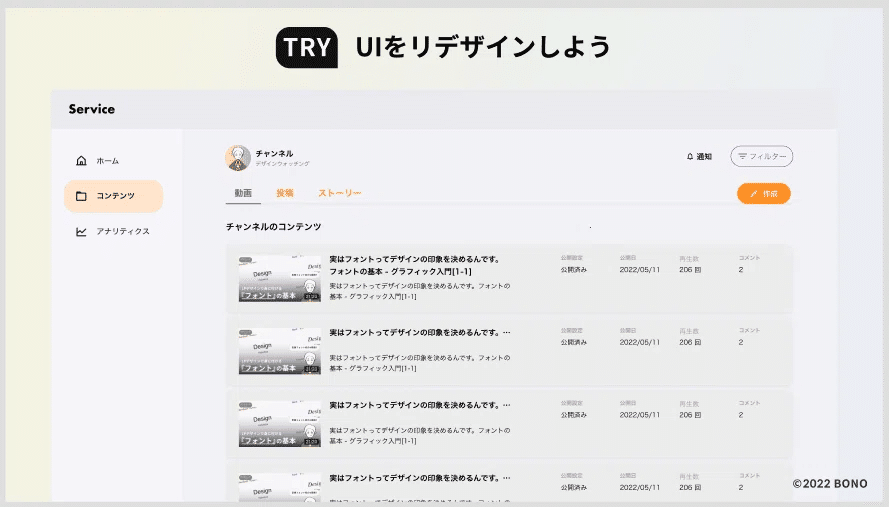Click the analytics chart icon

[x=81, y=231]
